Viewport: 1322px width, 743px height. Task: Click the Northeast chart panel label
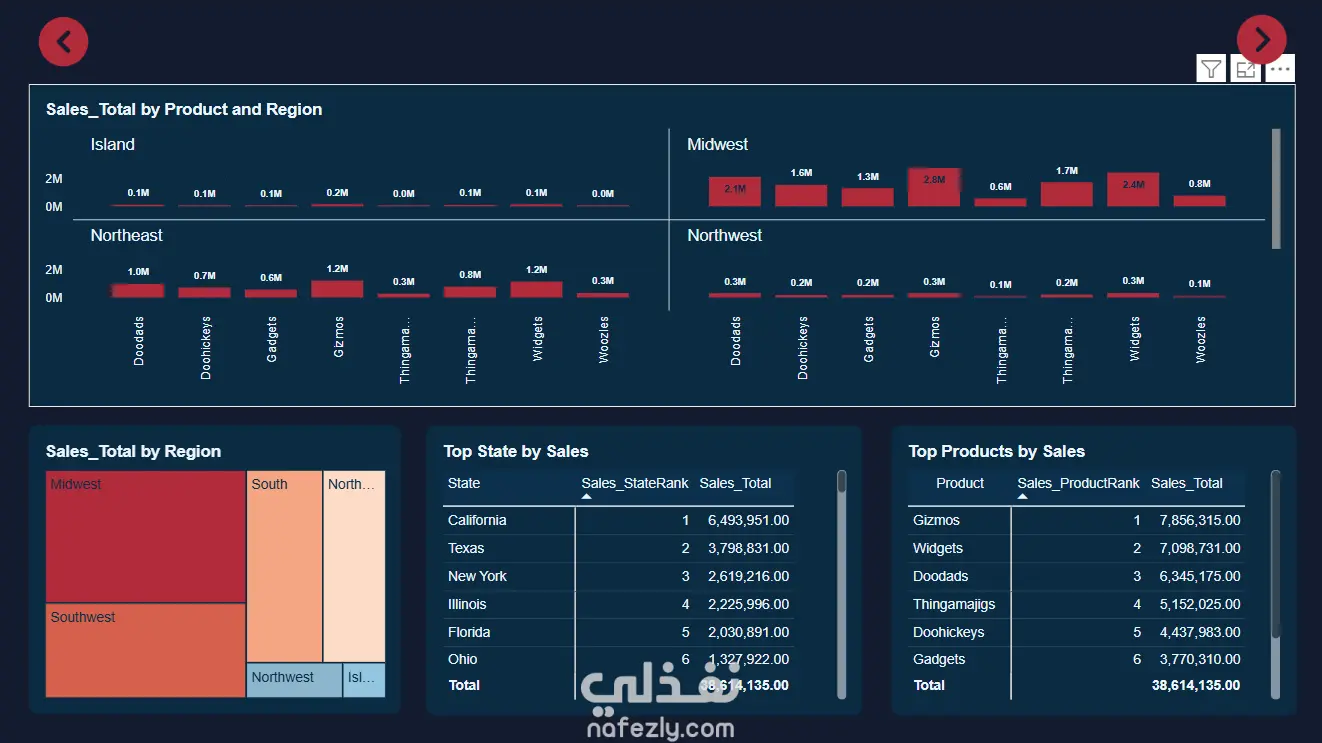(126, 235)
